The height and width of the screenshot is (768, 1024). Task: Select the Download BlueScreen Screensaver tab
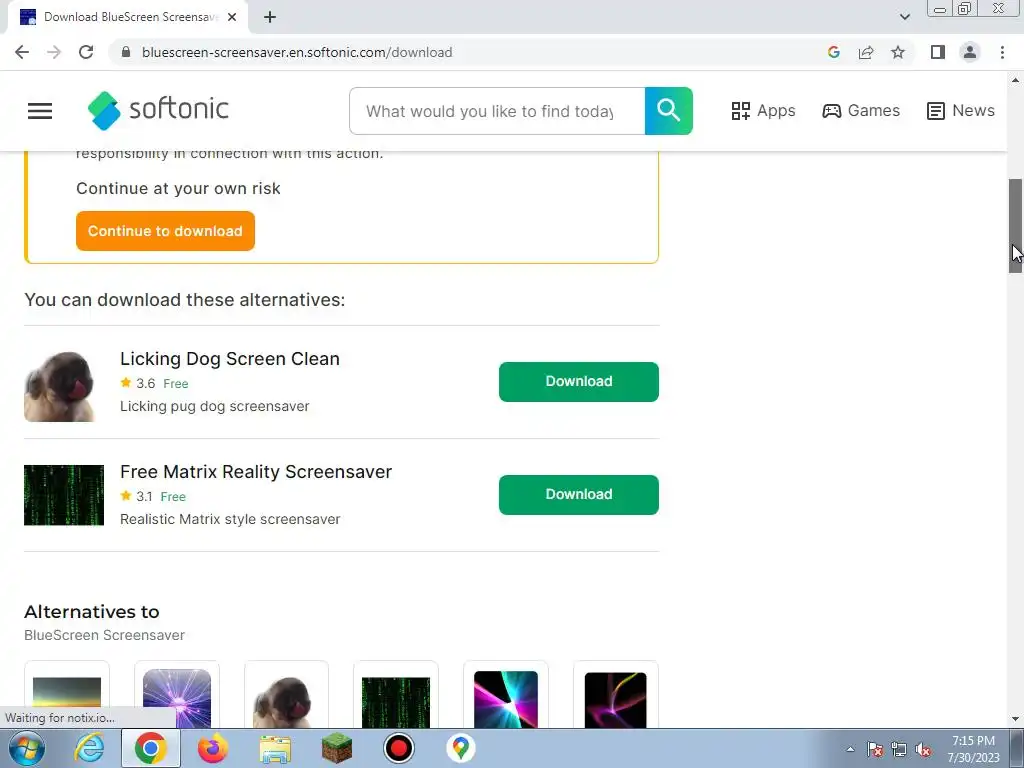pos(127,17)
